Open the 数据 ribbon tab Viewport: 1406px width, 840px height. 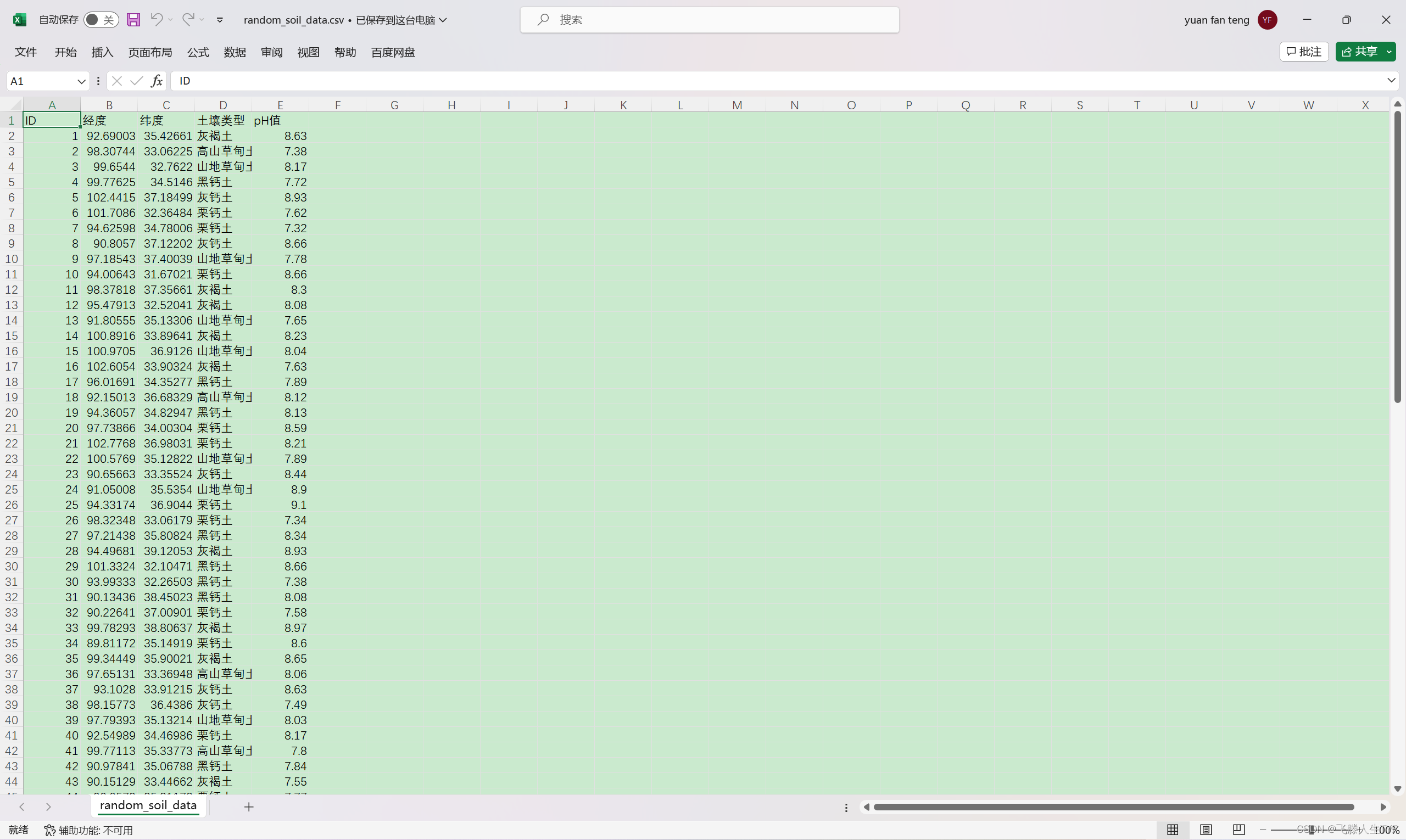[235, 52]
